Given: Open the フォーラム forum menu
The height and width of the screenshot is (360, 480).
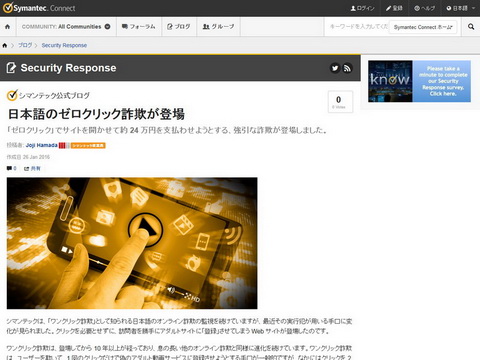Looking at the screenshot, I should coord(139,27).
